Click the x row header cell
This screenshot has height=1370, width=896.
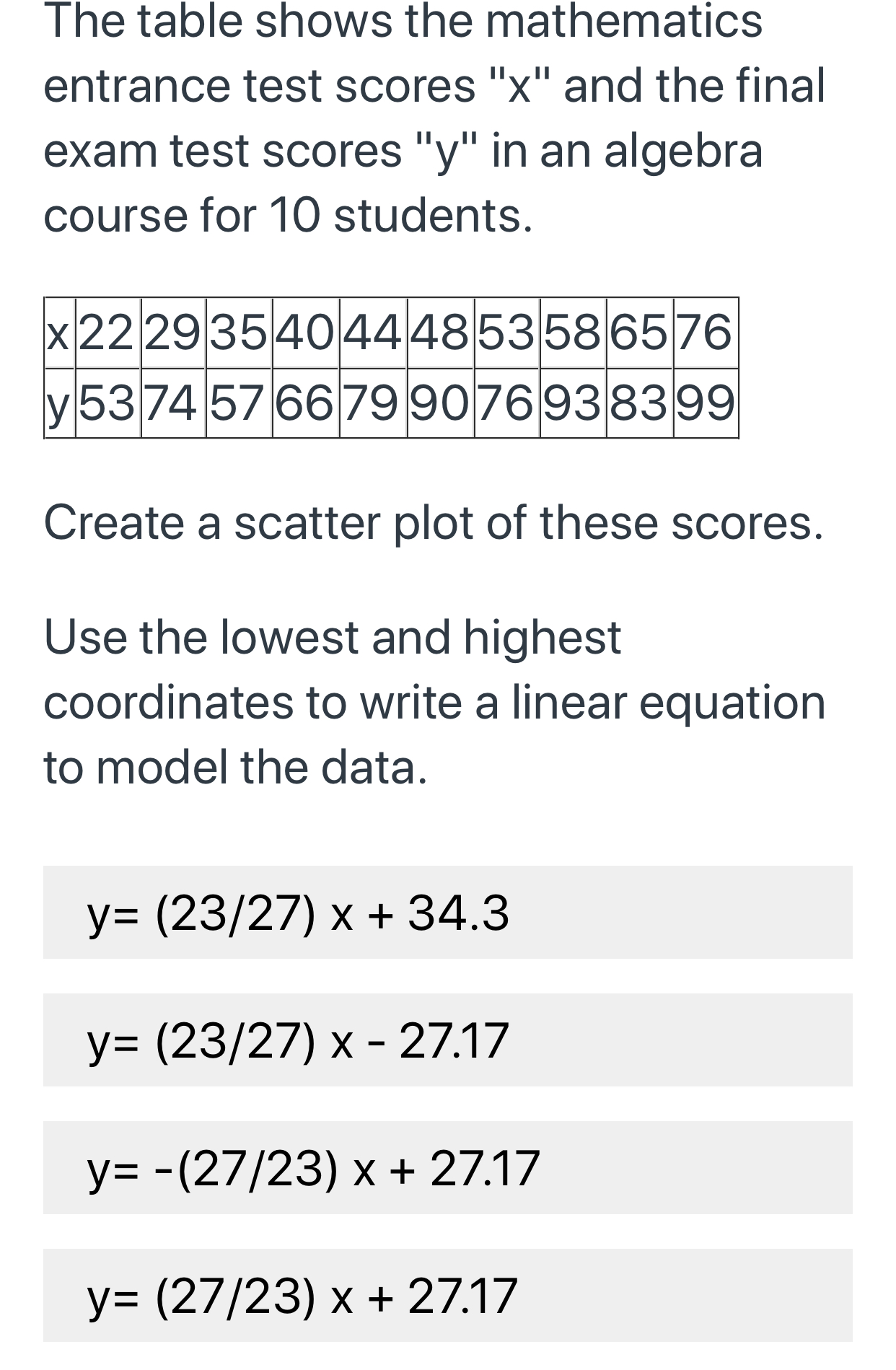click(60, 333)
